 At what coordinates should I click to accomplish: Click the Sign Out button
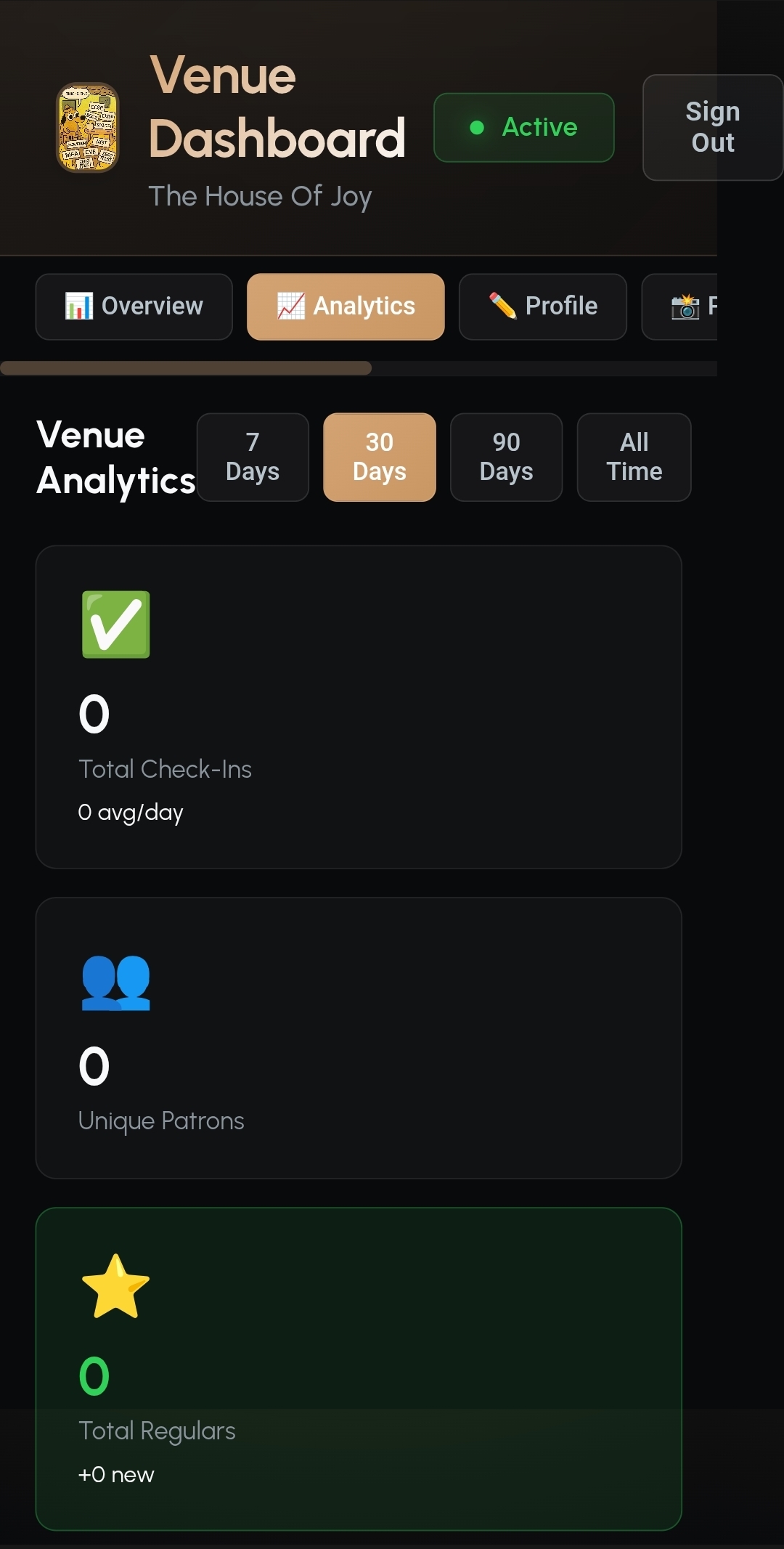click(712, 127)
